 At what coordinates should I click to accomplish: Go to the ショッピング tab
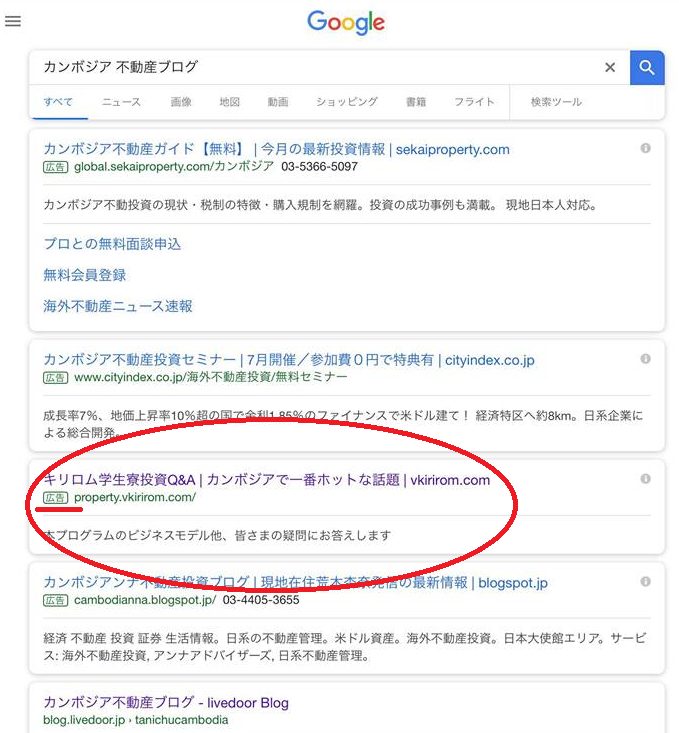pos(347,102)
